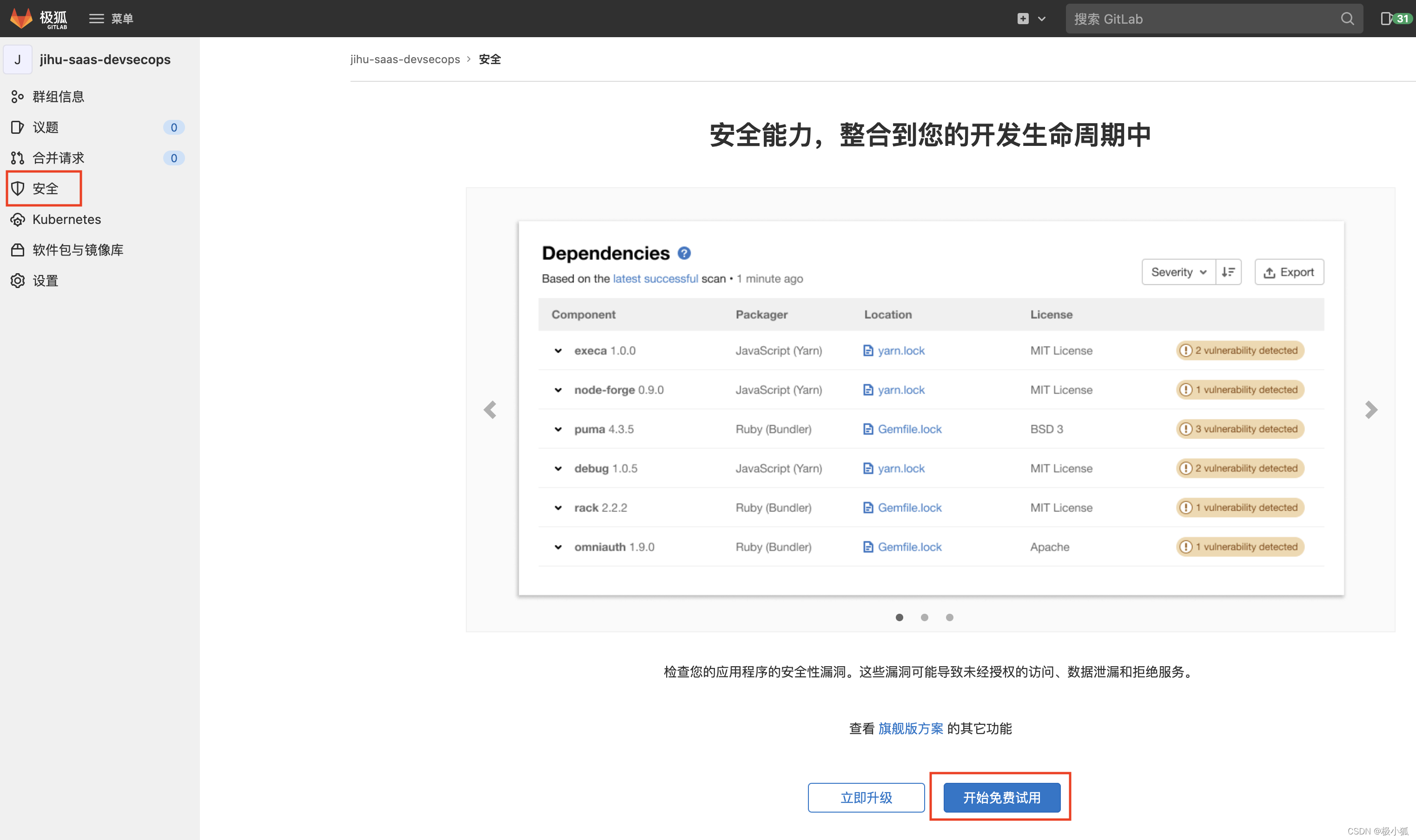Select the third carousel indicator dot

coord(950,617)
